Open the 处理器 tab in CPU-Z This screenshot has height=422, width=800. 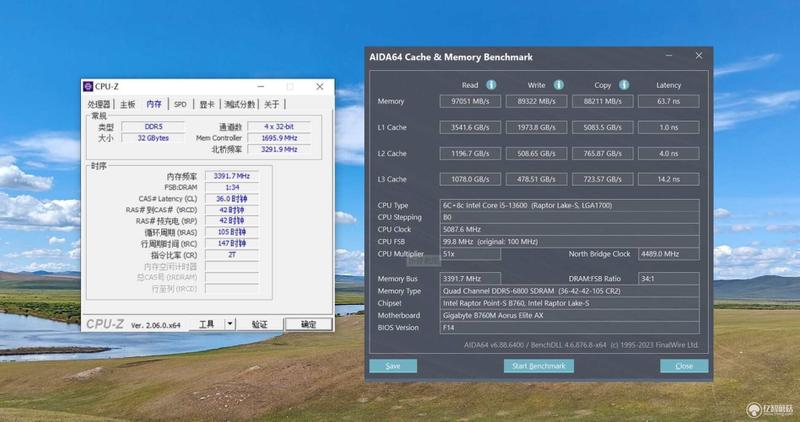point(99,104)
